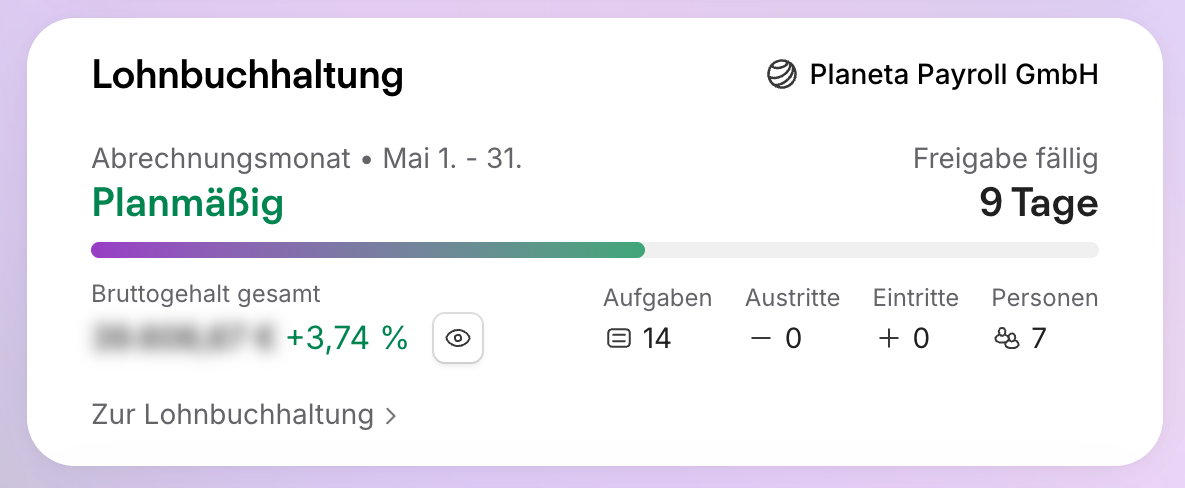1185x488 pixels.
Task: Click the +3,74 % change indicator
Action: (x=347, y=338)
